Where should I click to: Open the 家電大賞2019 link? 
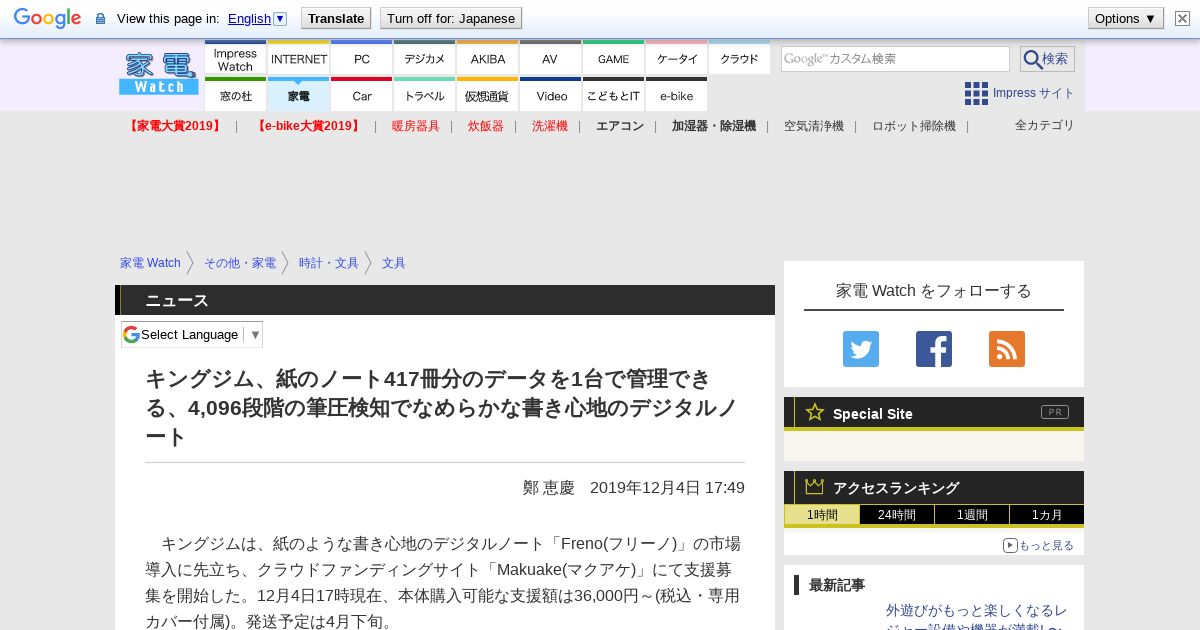coord(175,126)
